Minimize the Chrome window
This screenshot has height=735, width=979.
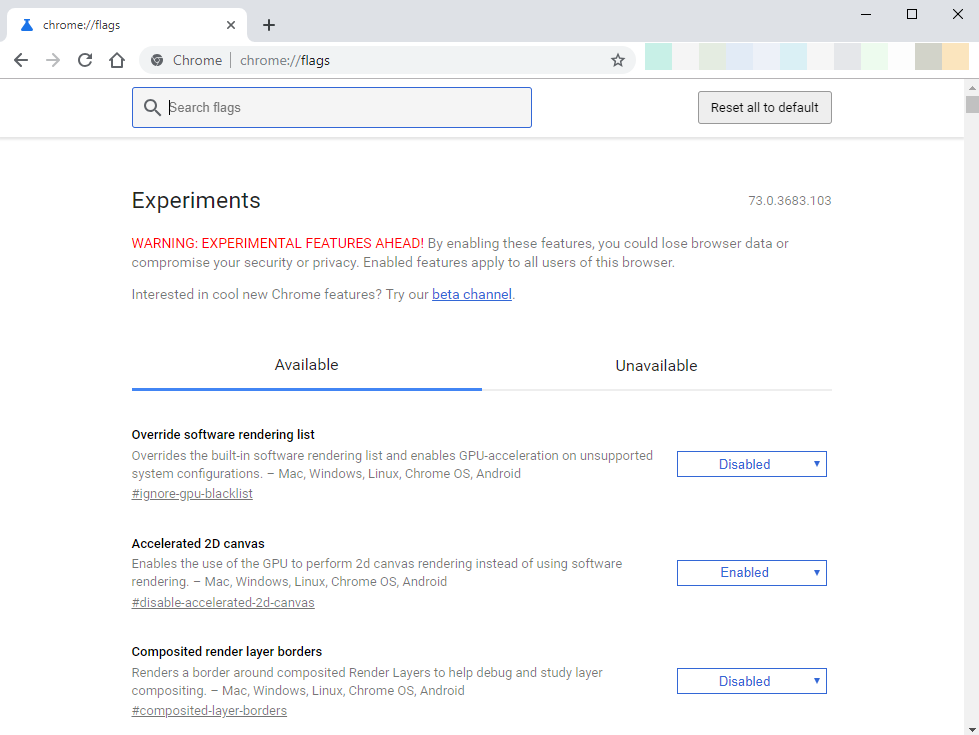pos(866,14)
